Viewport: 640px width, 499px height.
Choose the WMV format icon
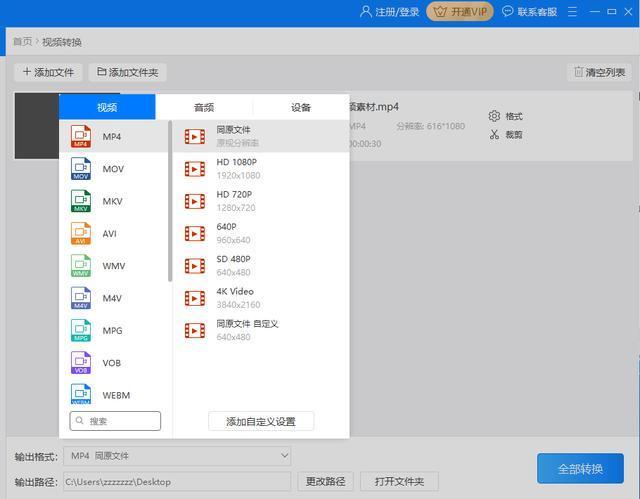[81, 266]
